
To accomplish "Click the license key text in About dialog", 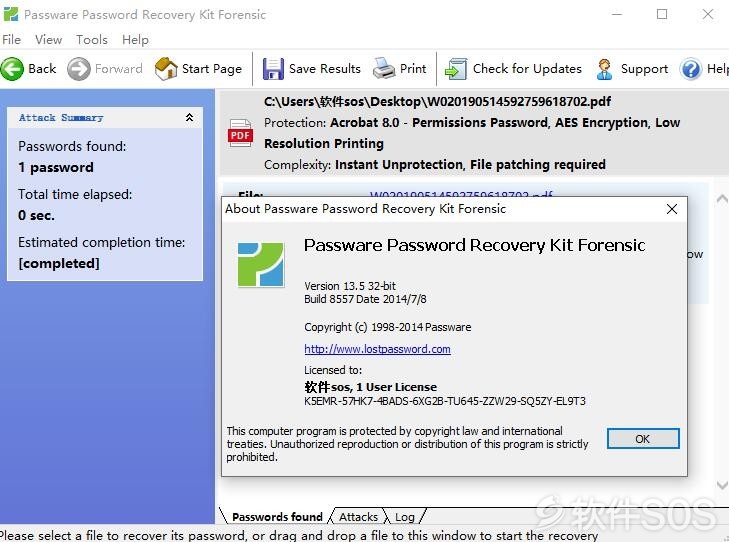I will tap(445, 401).
